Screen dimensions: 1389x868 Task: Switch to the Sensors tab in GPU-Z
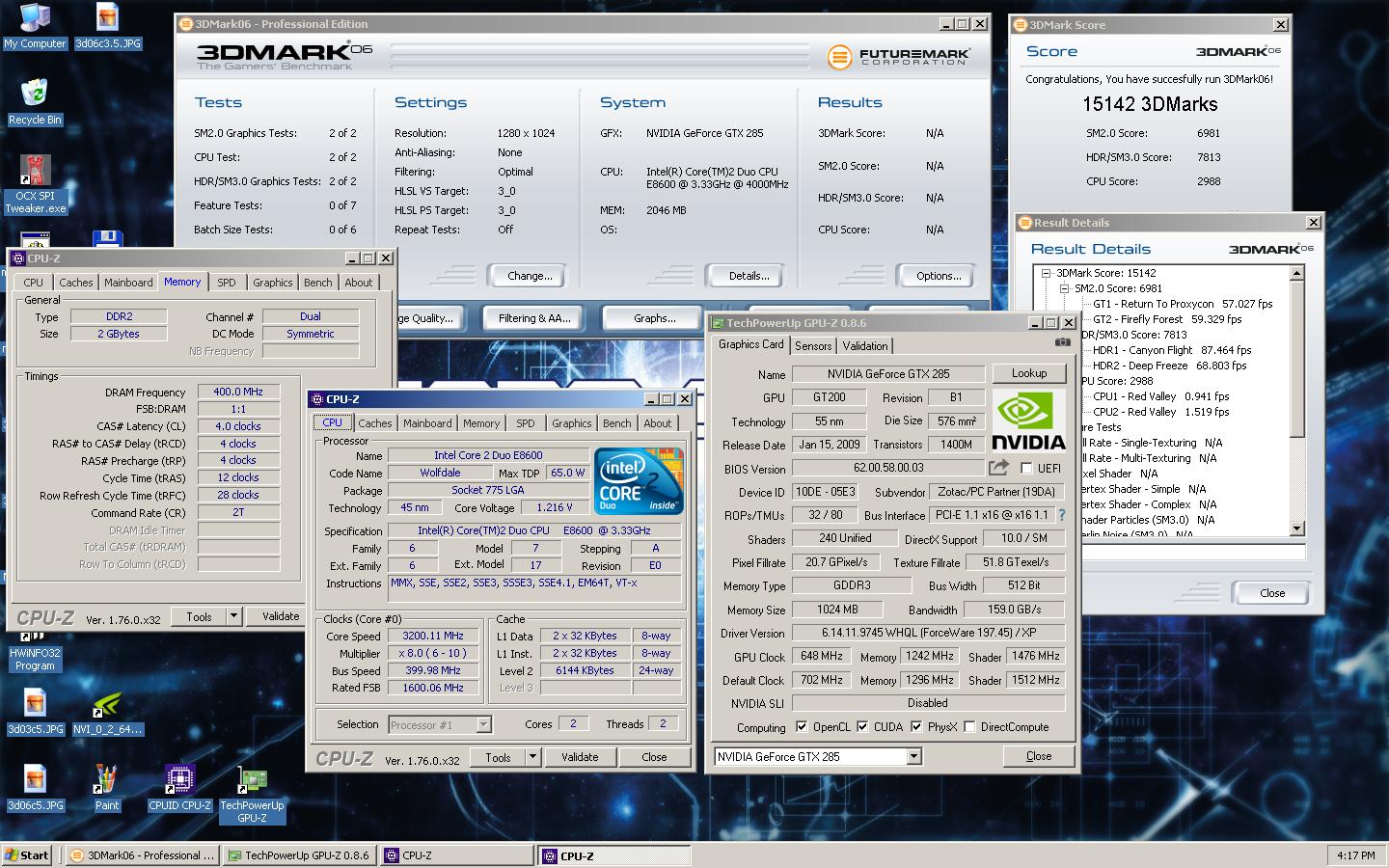click(813, 346)
